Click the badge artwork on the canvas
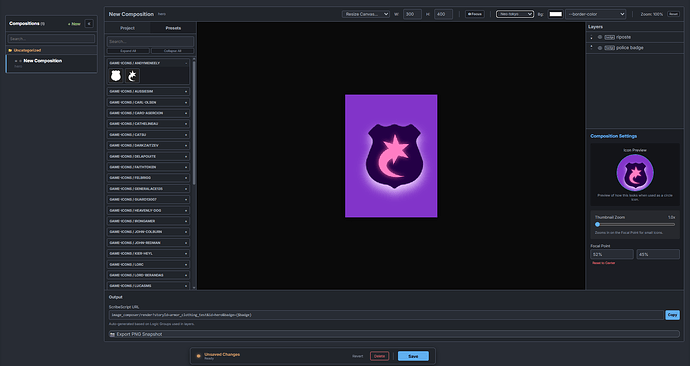The height and width of the screenshot is (366, 690). point(394,156)
